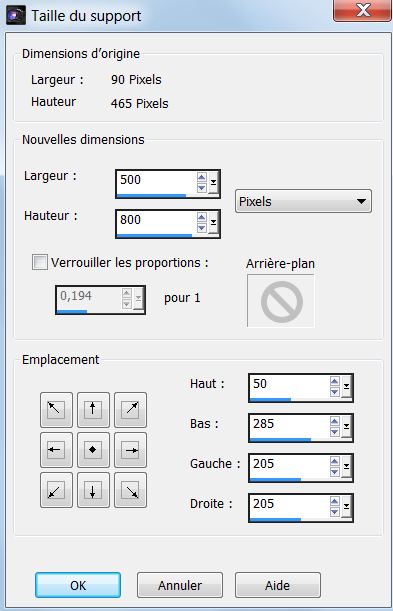Expand the Largeur value slider dropdown
The width and height of the screenshot is (393, 611).
tap(213, 183)
